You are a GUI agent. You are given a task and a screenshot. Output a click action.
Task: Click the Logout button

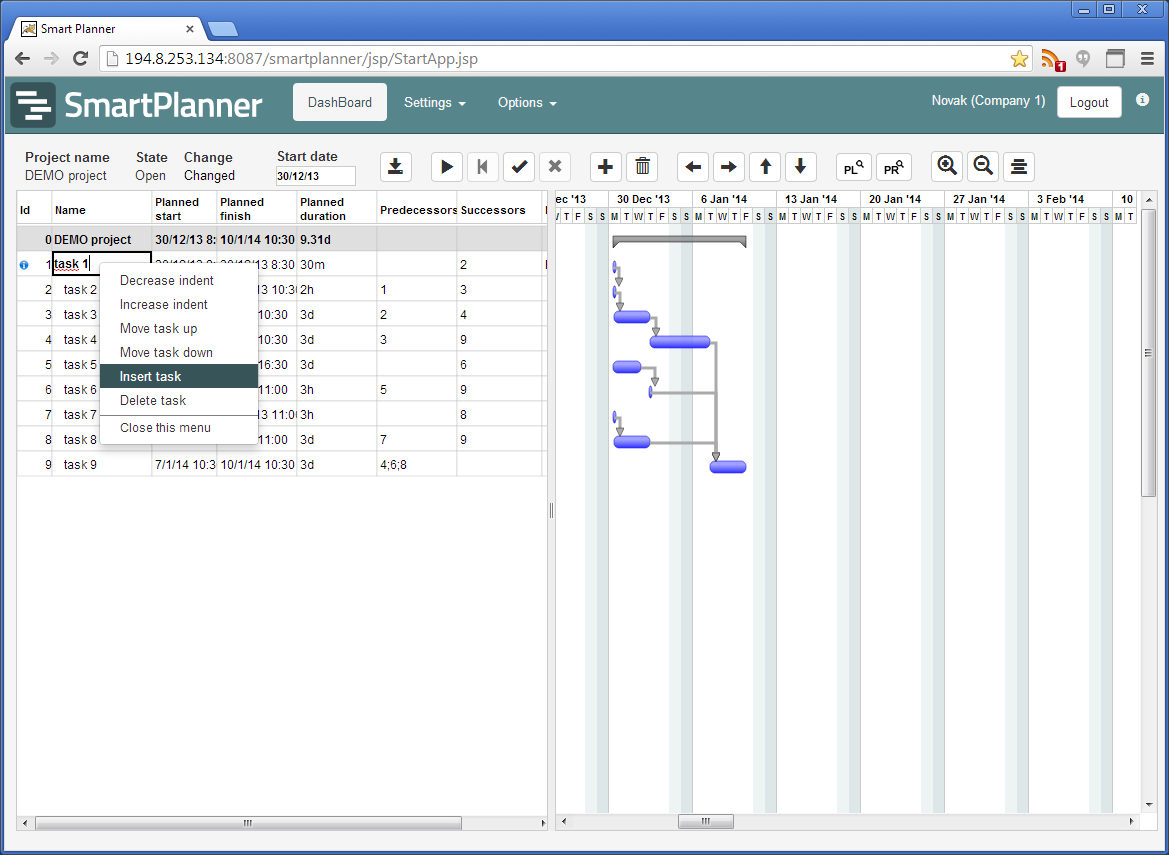pyautogui.click(x=1088, y=102)
